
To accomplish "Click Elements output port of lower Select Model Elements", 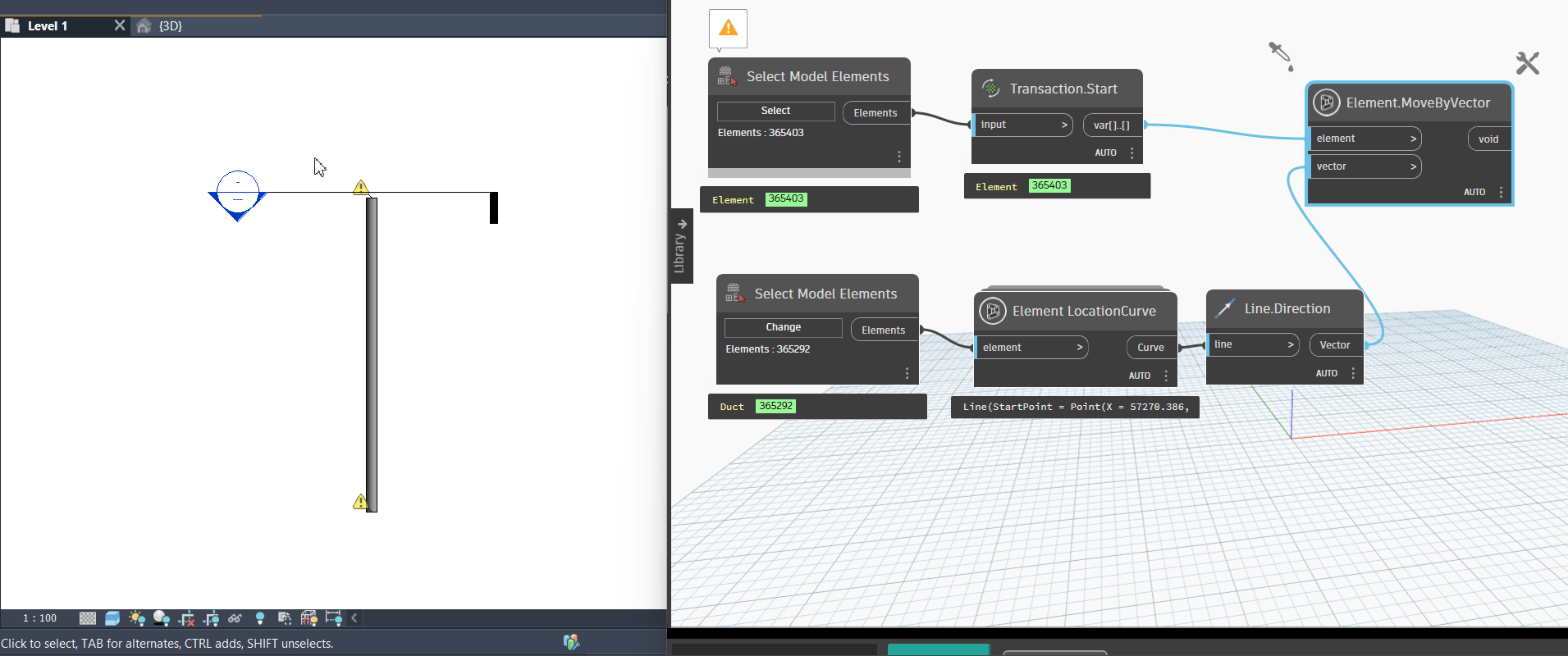I will coord(885,330).
